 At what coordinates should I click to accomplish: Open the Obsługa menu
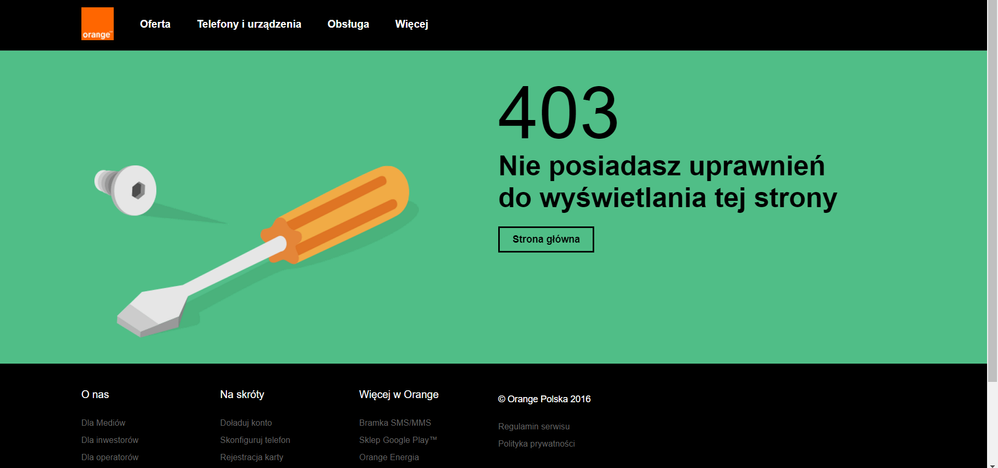(348, 24)
